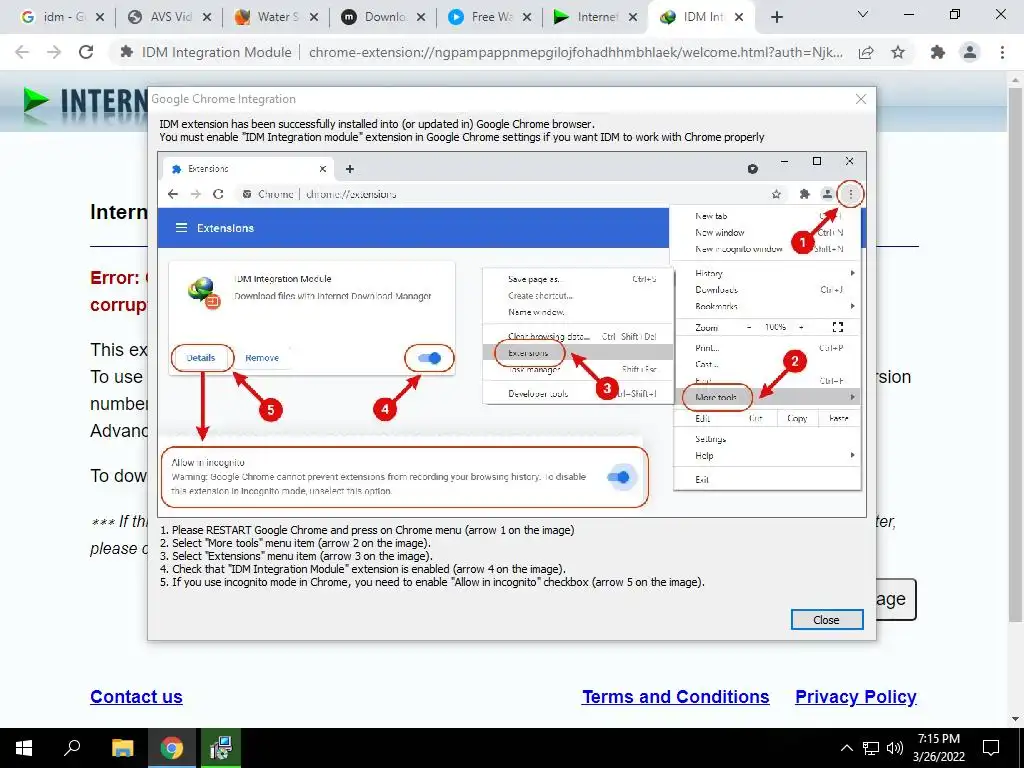Screen dimensions: 1024x768
Task: Click the Chrome icon on the taskbar
Action: 172,748
